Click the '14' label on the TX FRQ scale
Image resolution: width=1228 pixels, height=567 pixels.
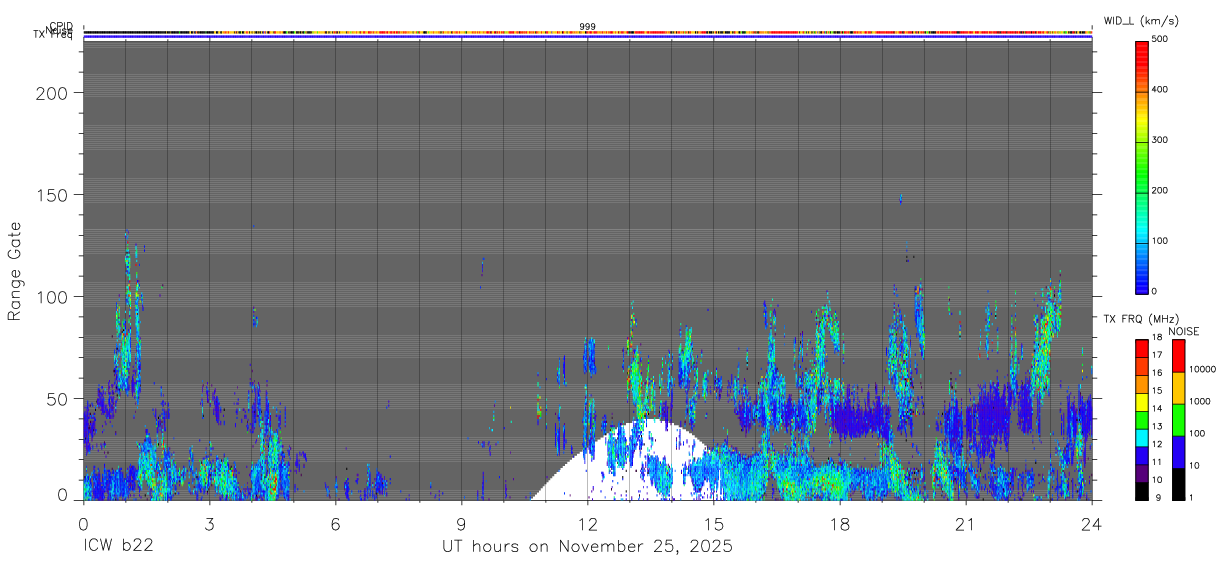(1157, 409)
